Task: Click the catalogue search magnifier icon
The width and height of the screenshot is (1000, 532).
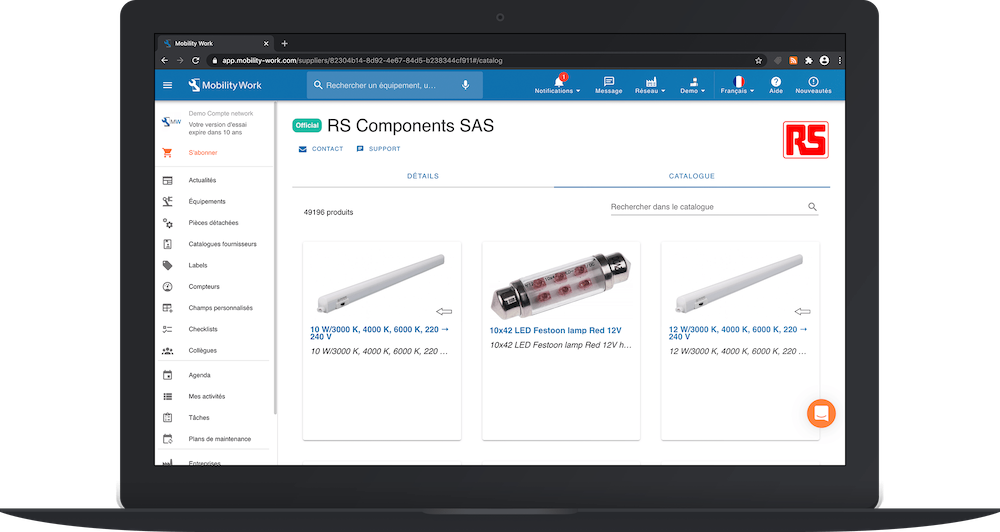Action: (x=812, y=207)
